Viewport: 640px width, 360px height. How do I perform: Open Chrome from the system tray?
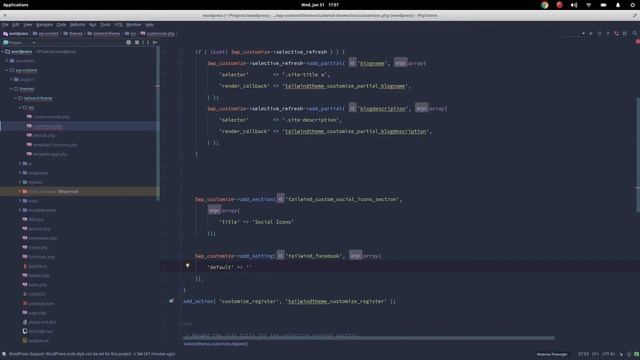tap(544, 5)
